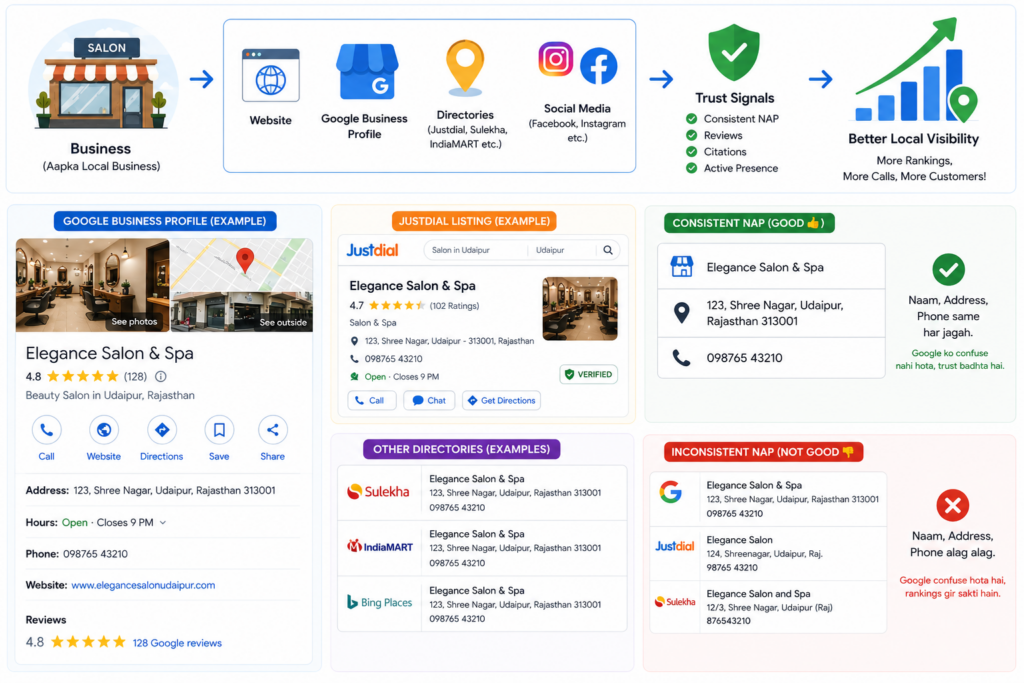
Task: Click See photos on interior image
Action: [x=134, y=321]
